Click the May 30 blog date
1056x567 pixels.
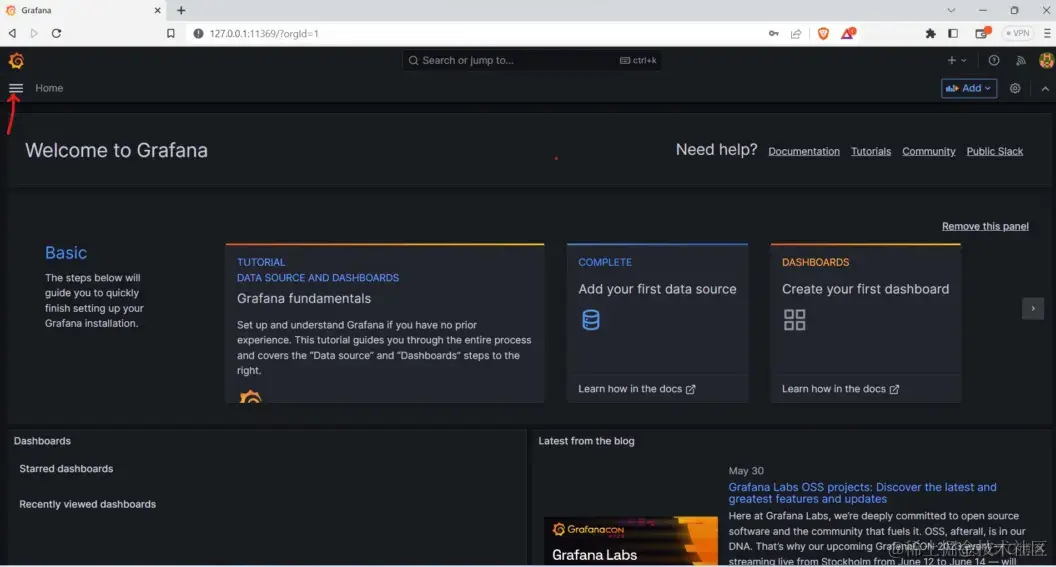point(746,471)
